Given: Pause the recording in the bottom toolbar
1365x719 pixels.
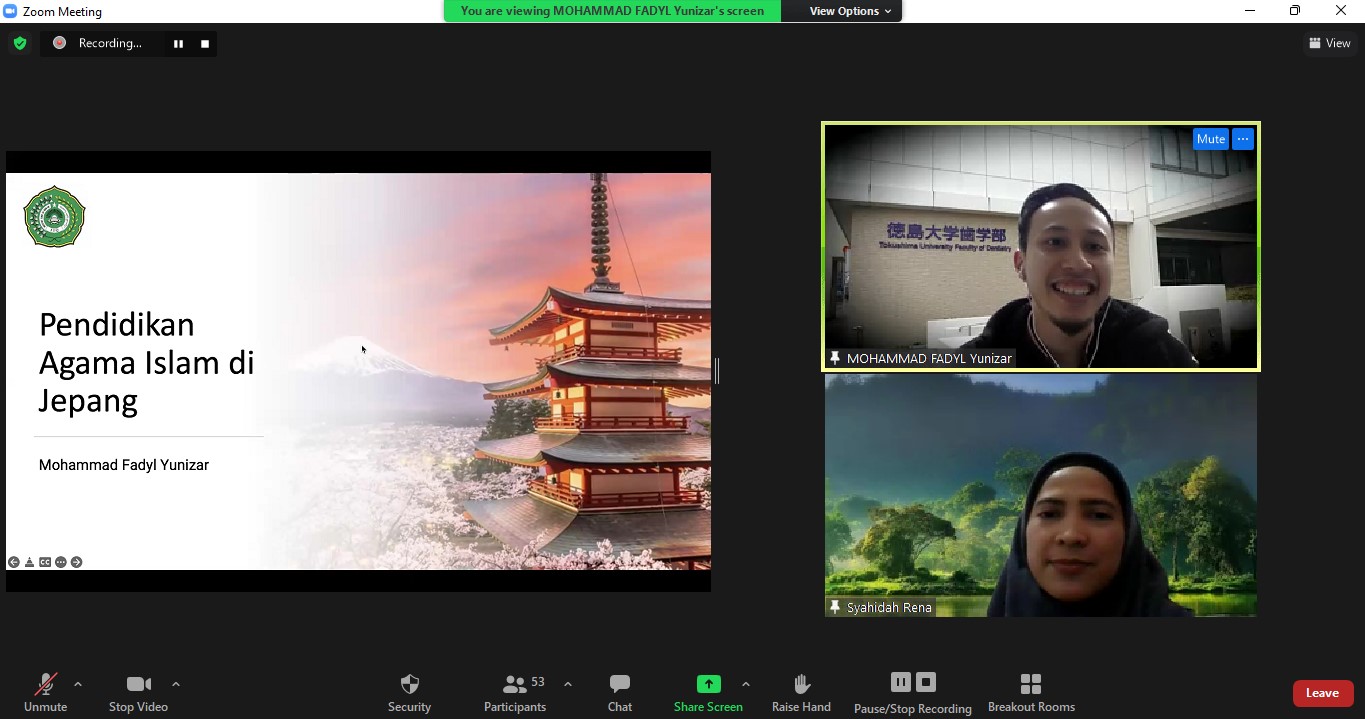Looking at the screenshot, I should pyautogui.click(x=901, y=682).
